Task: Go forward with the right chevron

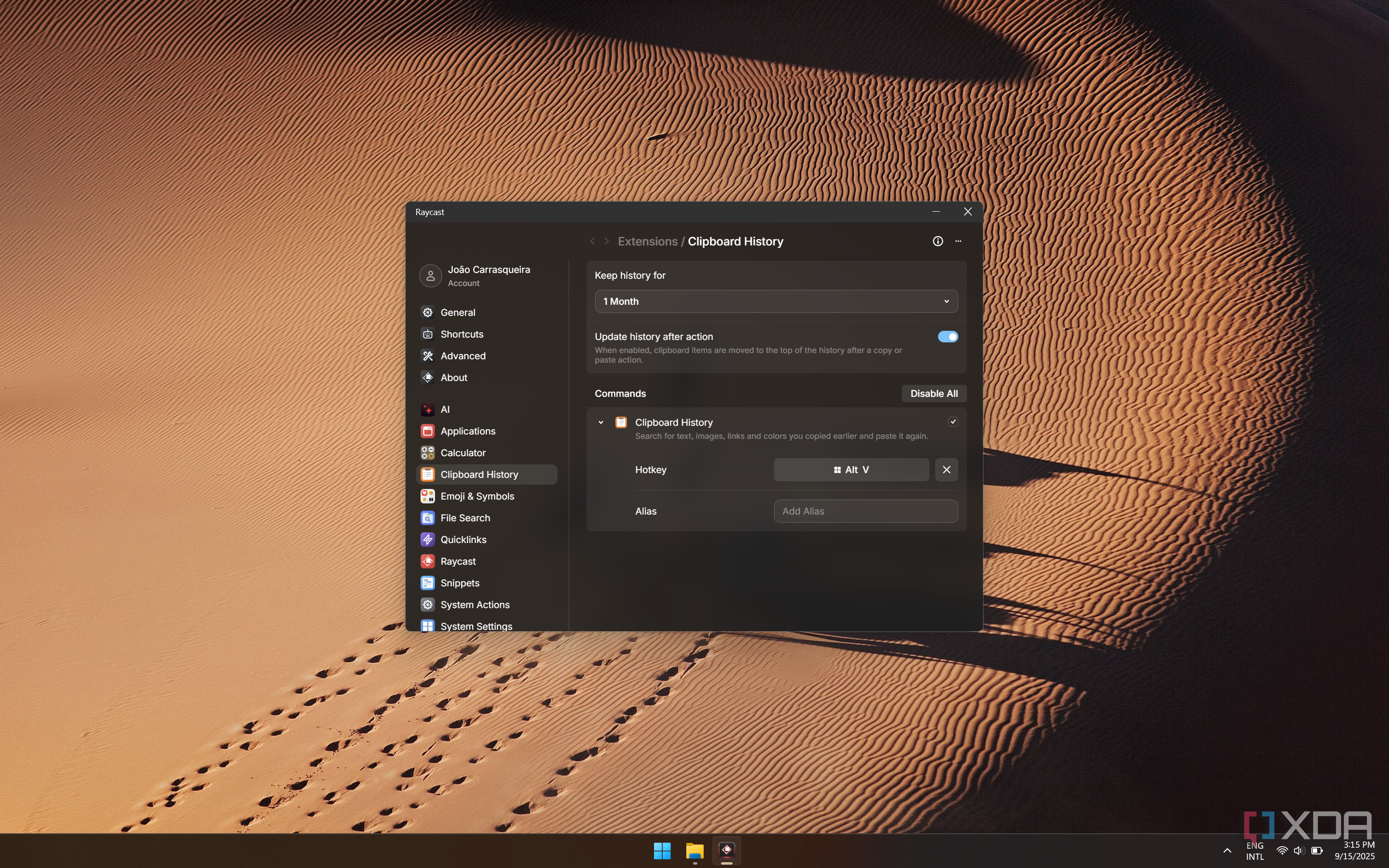Action: [606, 242]
